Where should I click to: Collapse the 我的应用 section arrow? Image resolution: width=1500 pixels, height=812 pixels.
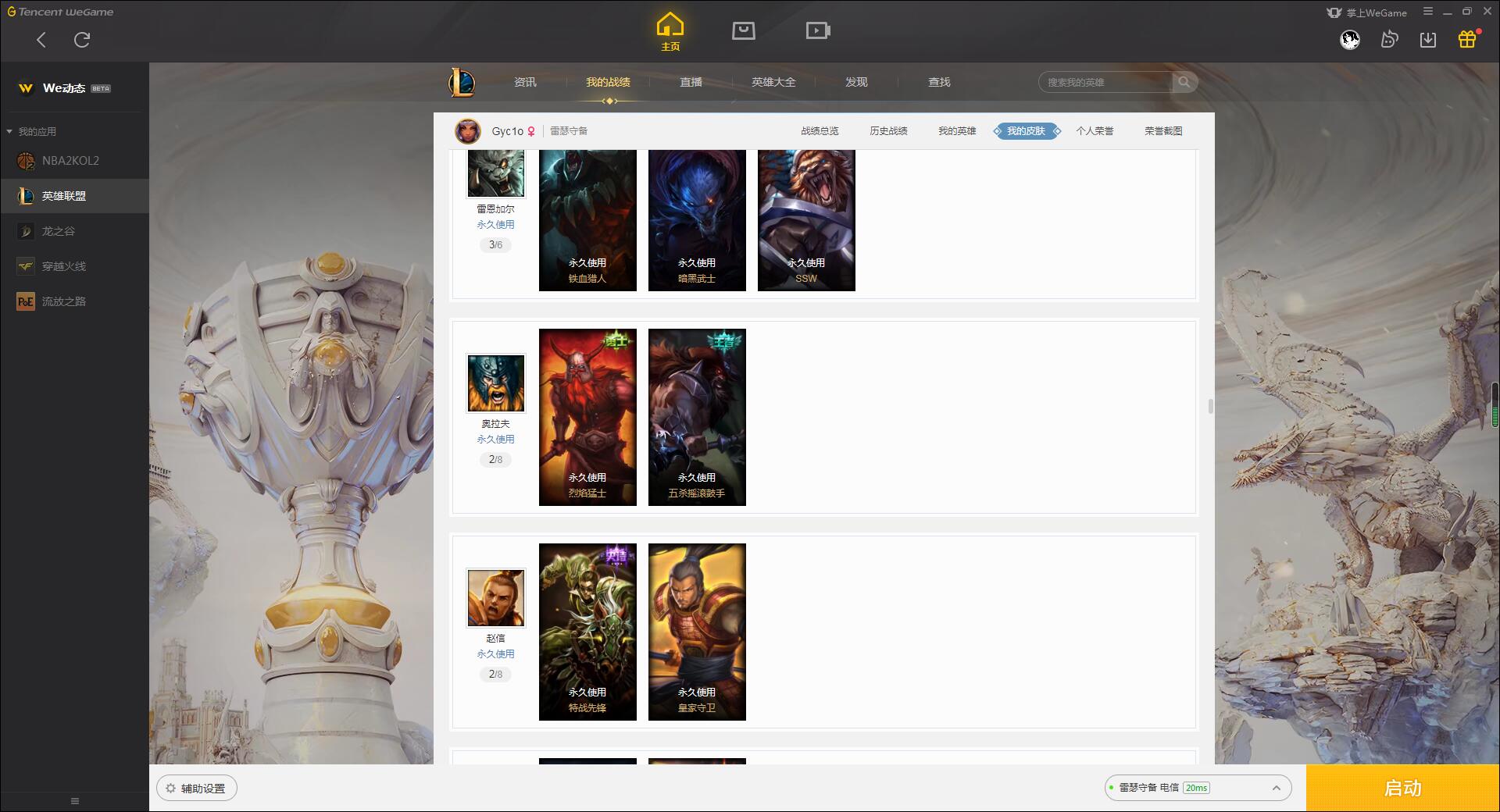[9, 131]
